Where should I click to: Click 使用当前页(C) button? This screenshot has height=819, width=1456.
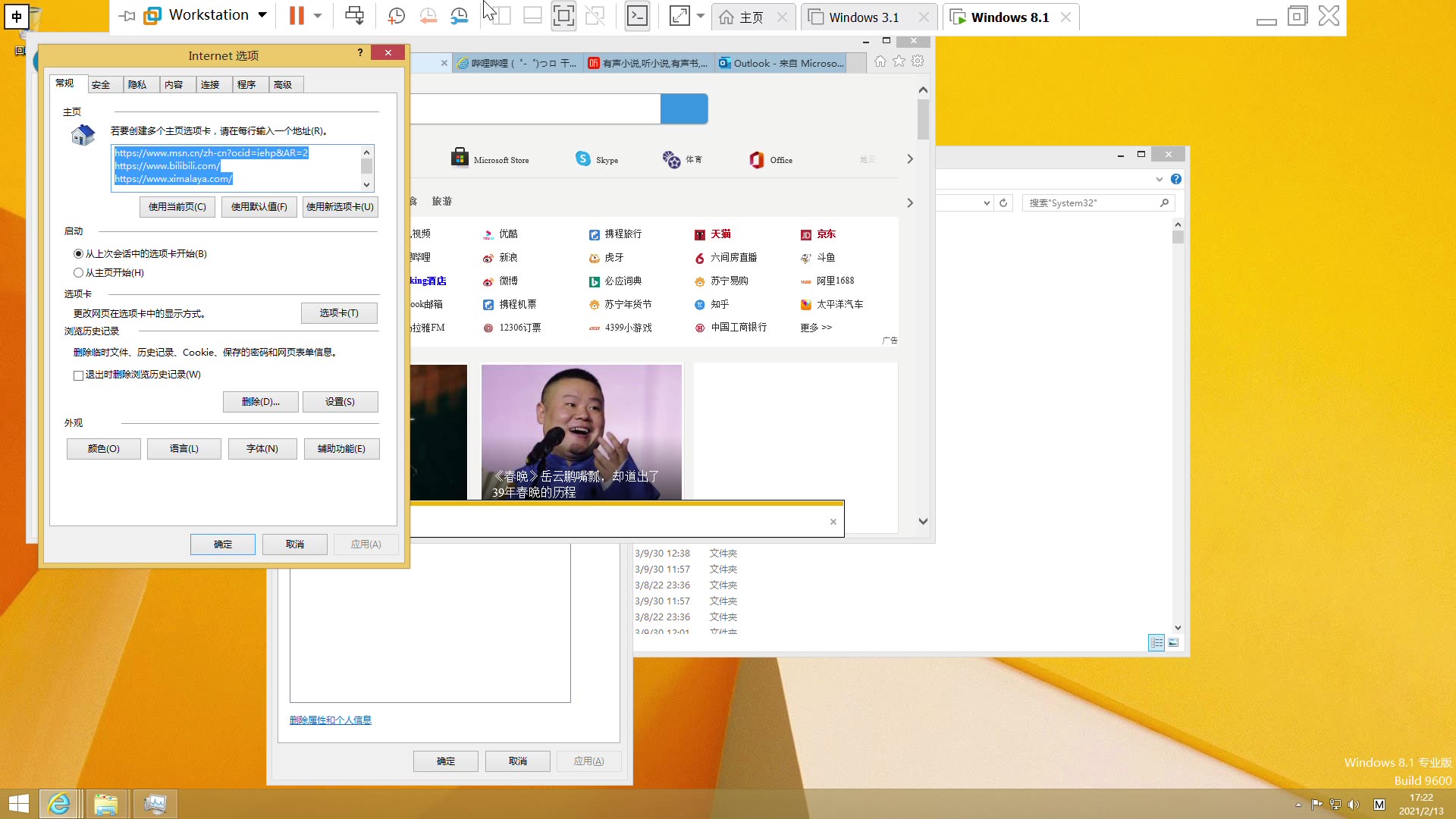[177, 207]
